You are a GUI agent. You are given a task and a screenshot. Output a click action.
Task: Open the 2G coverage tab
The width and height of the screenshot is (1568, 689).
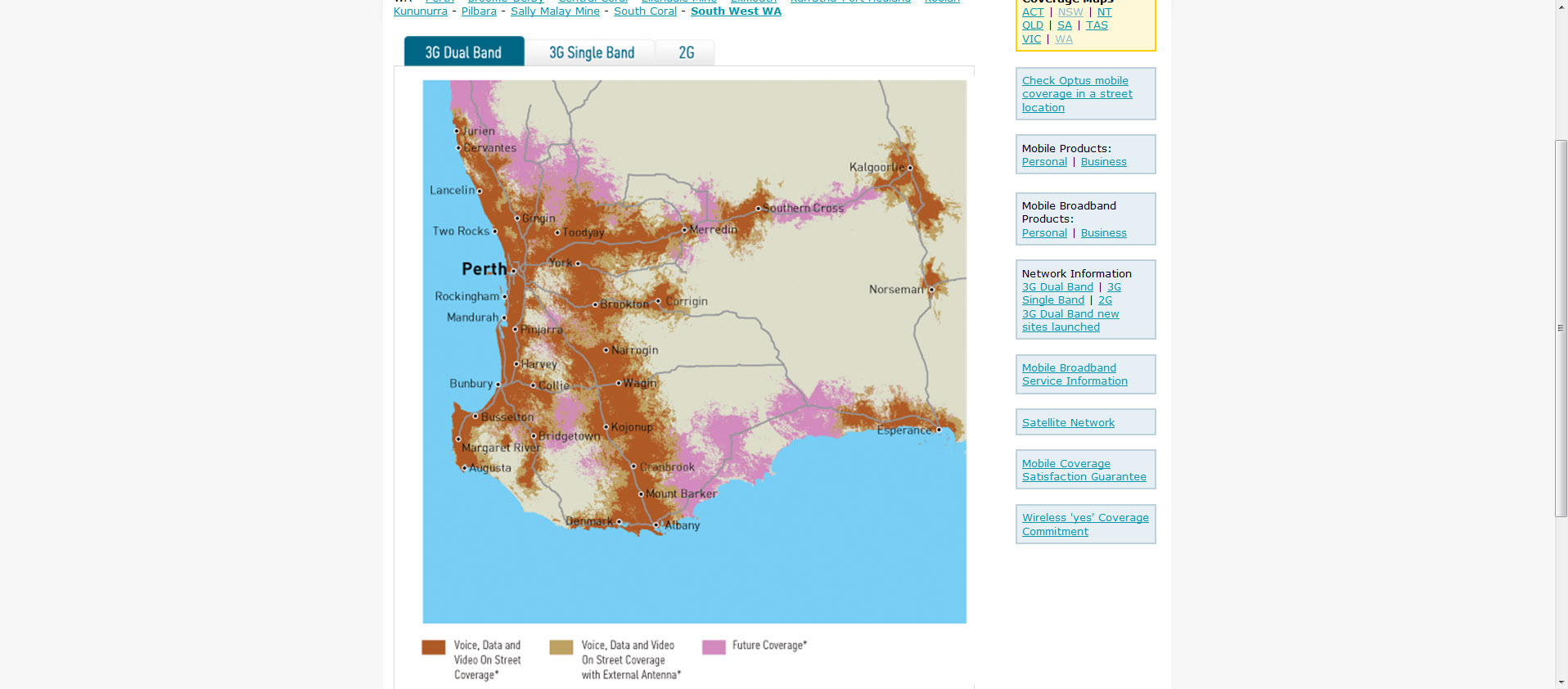[686, 53]
